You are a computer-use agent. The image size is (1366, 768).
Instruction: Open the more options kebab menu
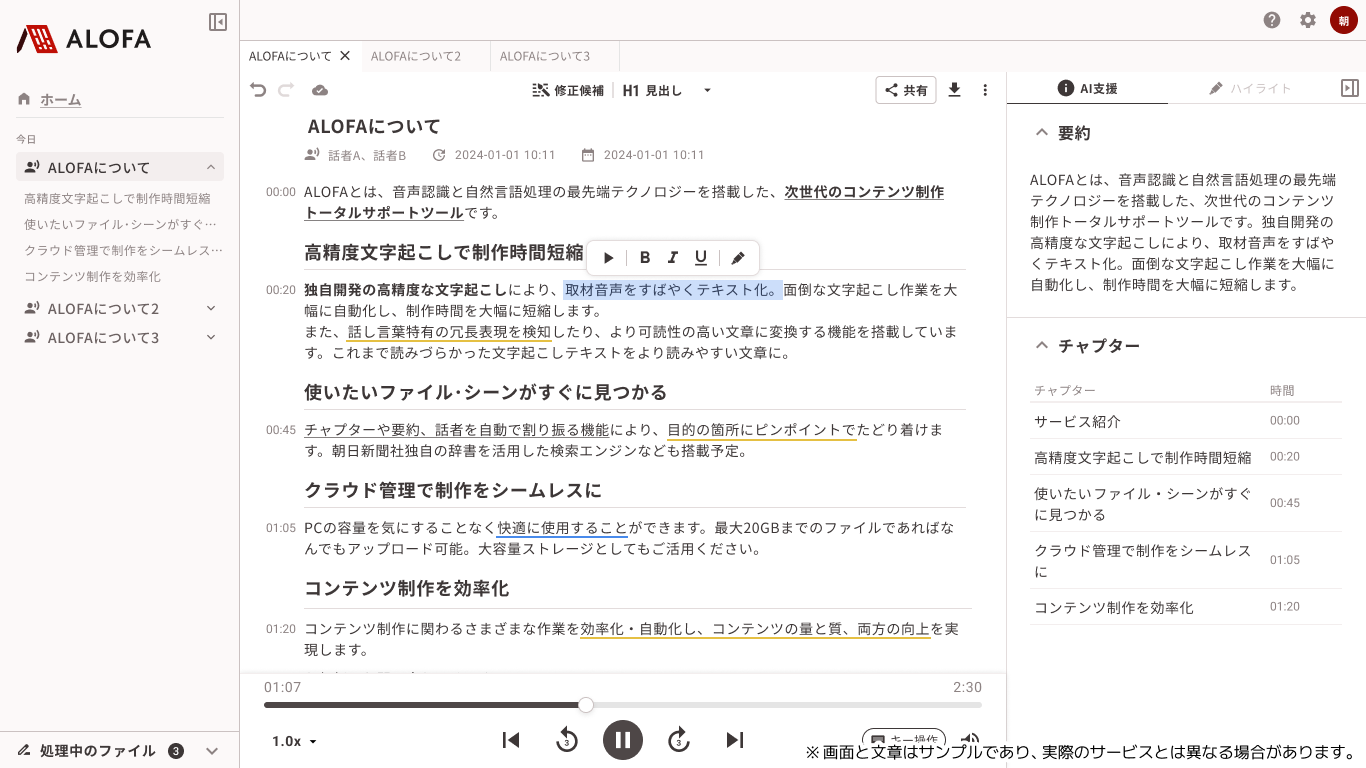pos(985,90)
